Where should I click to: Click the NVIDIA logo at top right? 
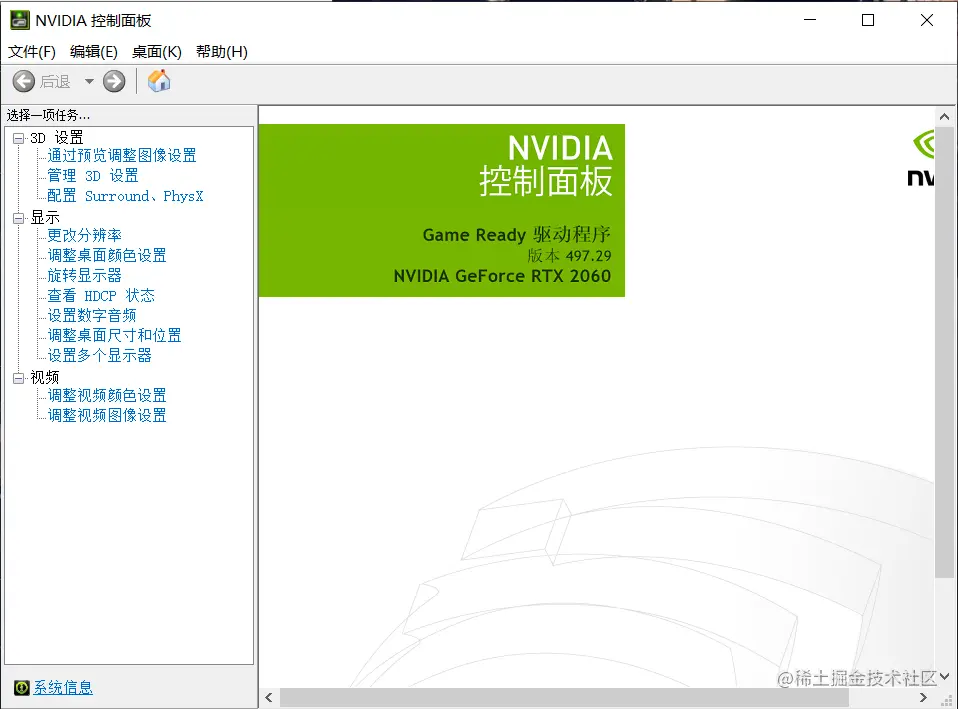pyautogui.click(x=921, y=157)
